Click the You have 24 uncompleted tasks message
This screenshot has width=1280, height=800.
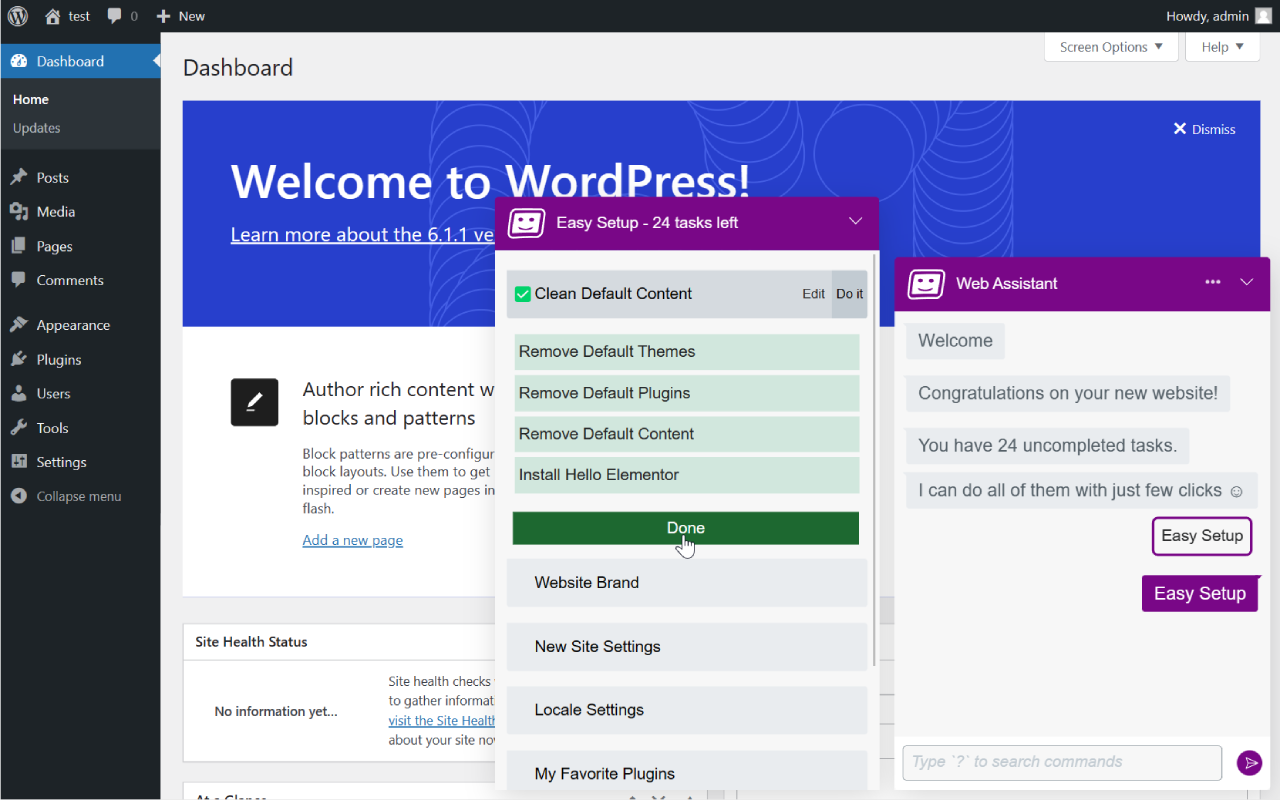coord(1047,445)
